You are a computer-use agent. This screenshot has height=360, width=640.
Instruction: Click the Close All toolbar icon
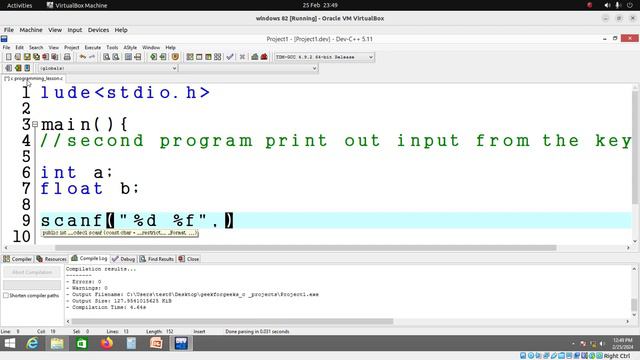(x=54, y=57)
